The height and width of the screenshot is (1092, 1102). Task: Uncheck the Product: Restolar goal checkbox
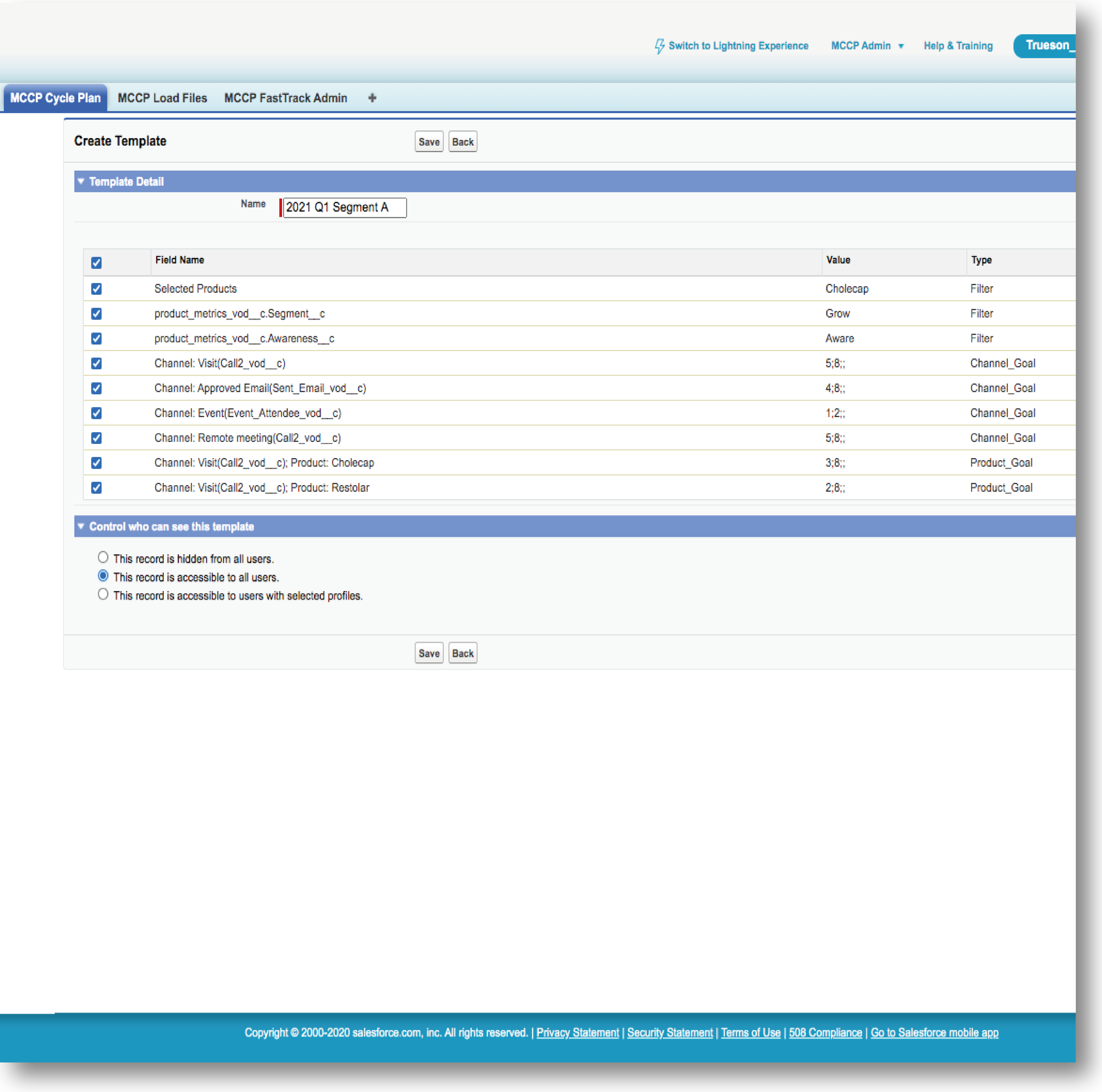96,488
